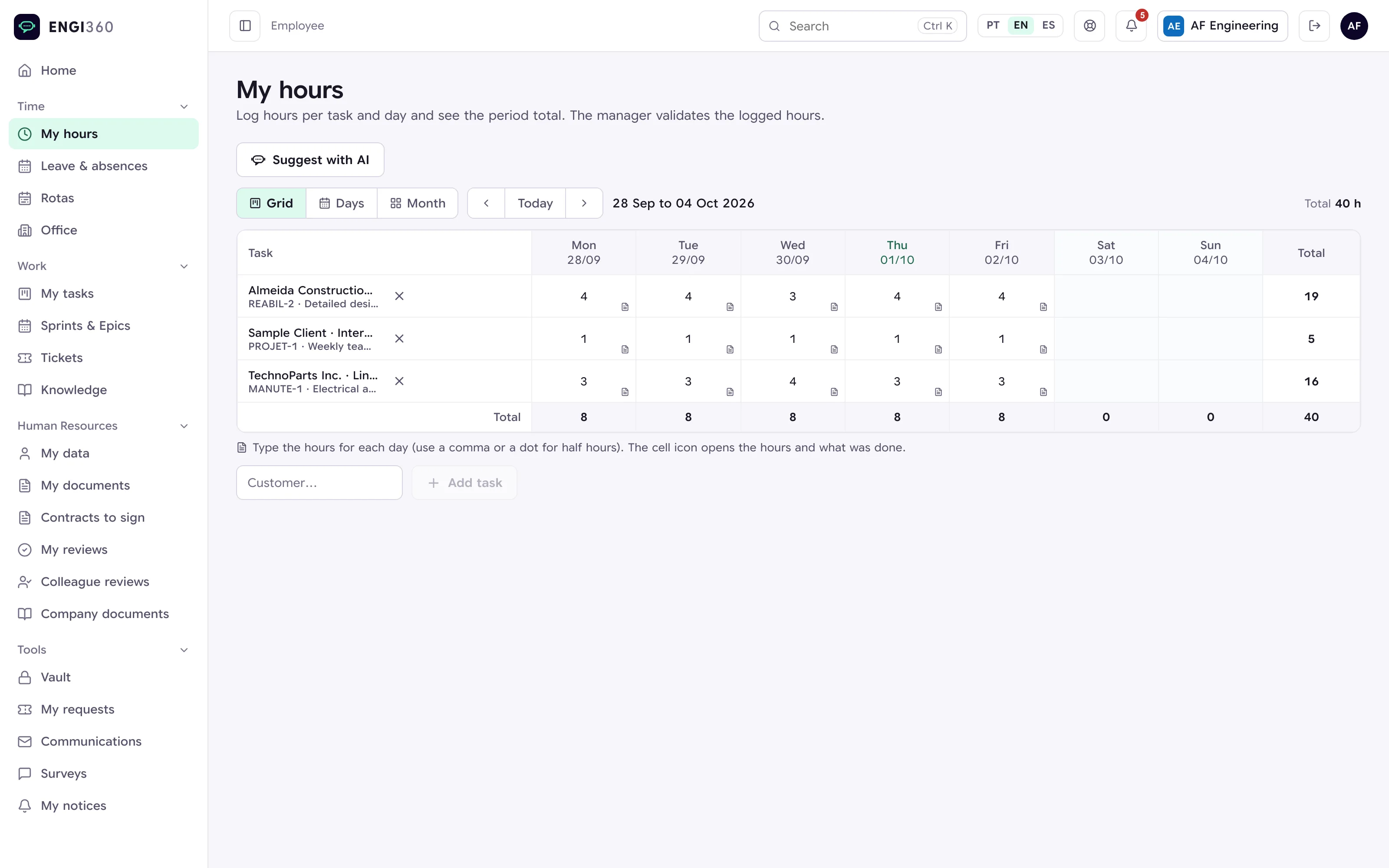Switch to Month view

click(417, 203)
